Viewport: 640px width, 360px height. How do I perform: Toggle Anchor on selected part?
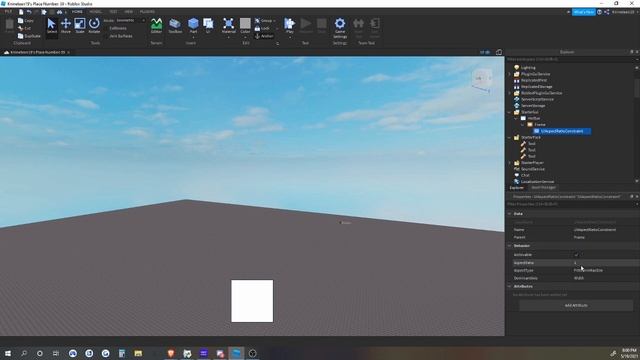pos(264,36)
